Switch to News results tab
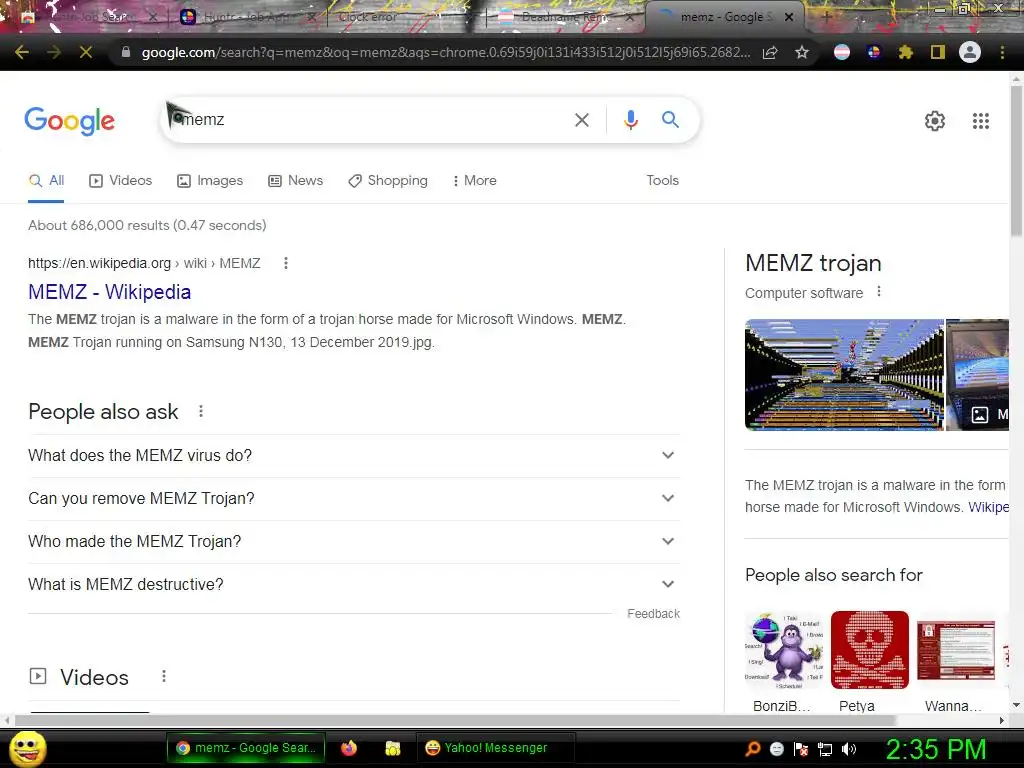This screenshot has width=1024, height=768. click(295, 180)
